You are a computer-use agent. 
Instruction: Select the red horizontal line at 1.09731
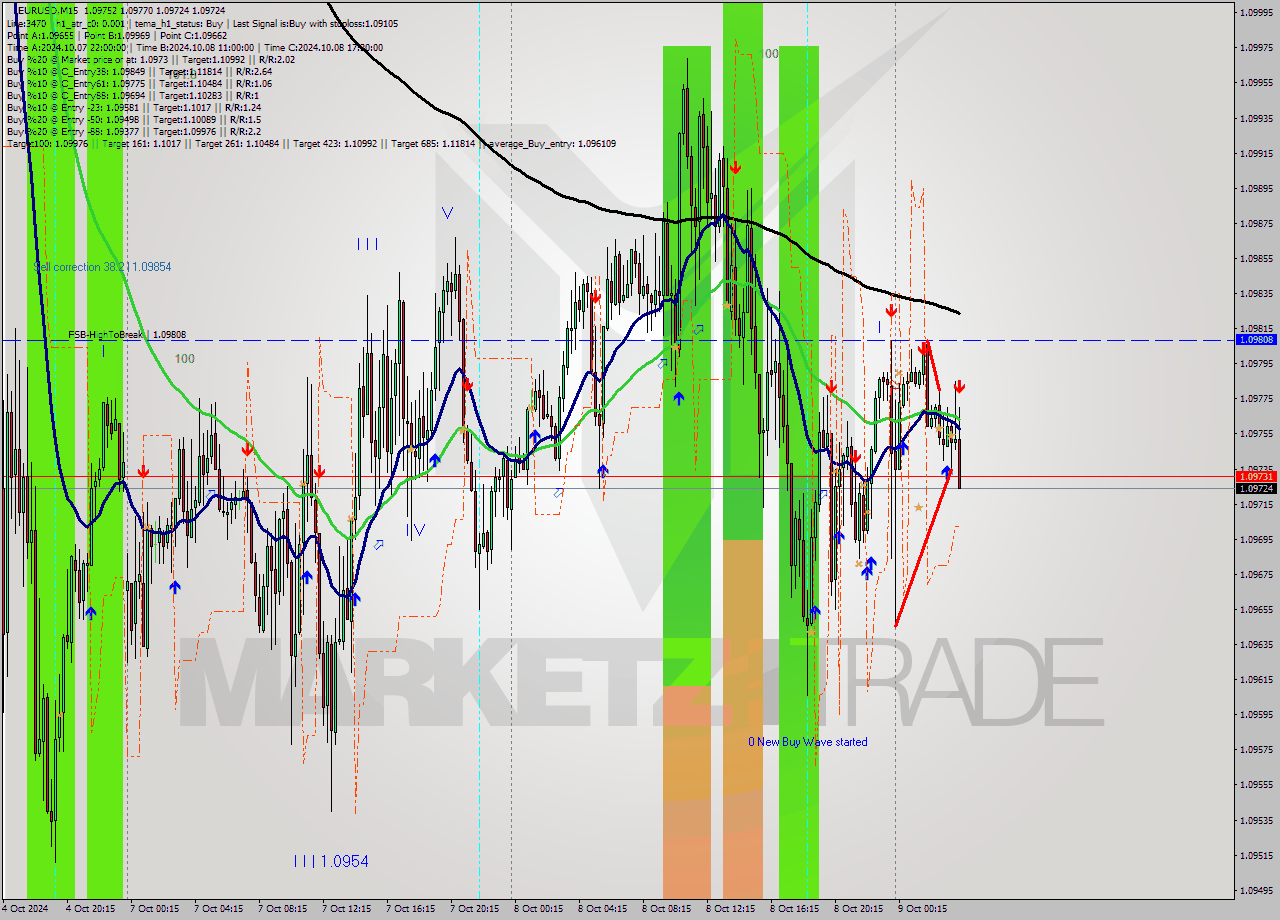point(618,477)
